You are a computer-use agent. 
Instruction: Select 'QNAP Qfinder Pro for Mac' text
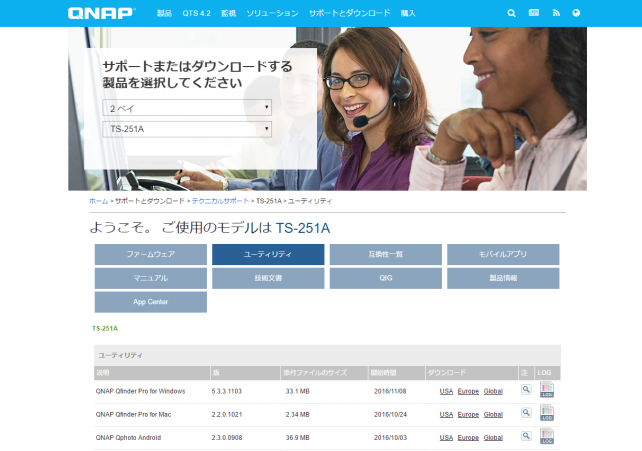coord(133,415)
